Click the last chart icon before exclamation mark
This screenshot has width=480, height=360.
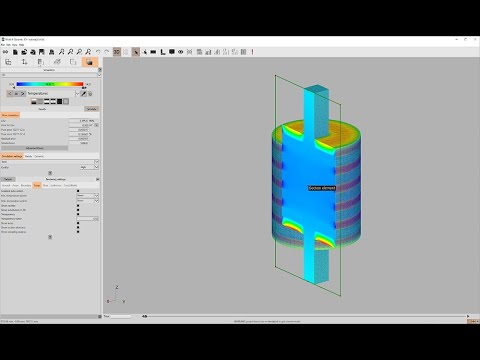click(244, 52)
